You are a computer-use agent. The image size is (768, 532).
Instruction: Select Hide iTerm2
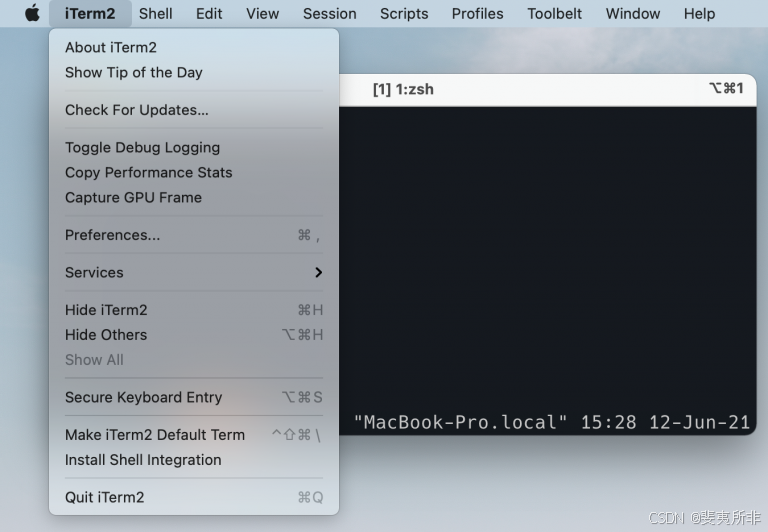pos(194,310)
